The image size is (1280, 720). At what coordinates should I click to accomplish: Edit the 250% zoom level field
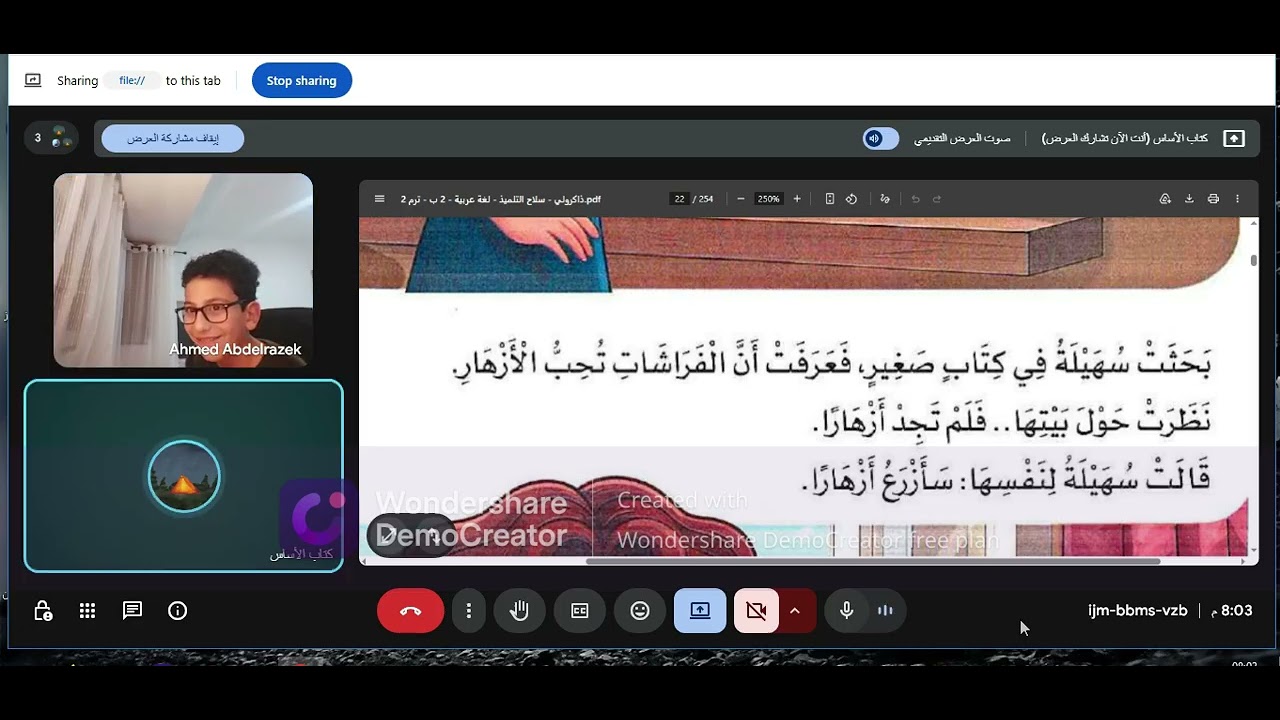[768, 199]
